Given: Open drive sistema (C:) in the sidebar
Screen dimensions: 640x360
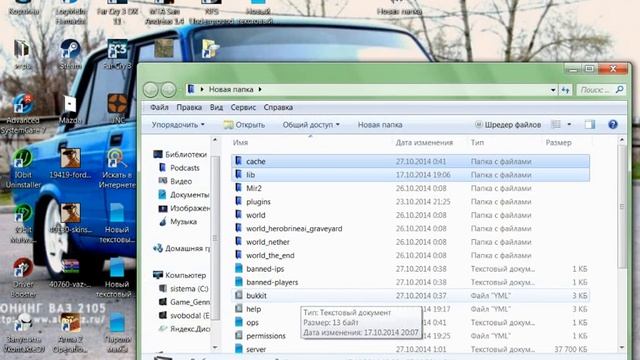Looking at the screenshot, I should pos(184,289).
